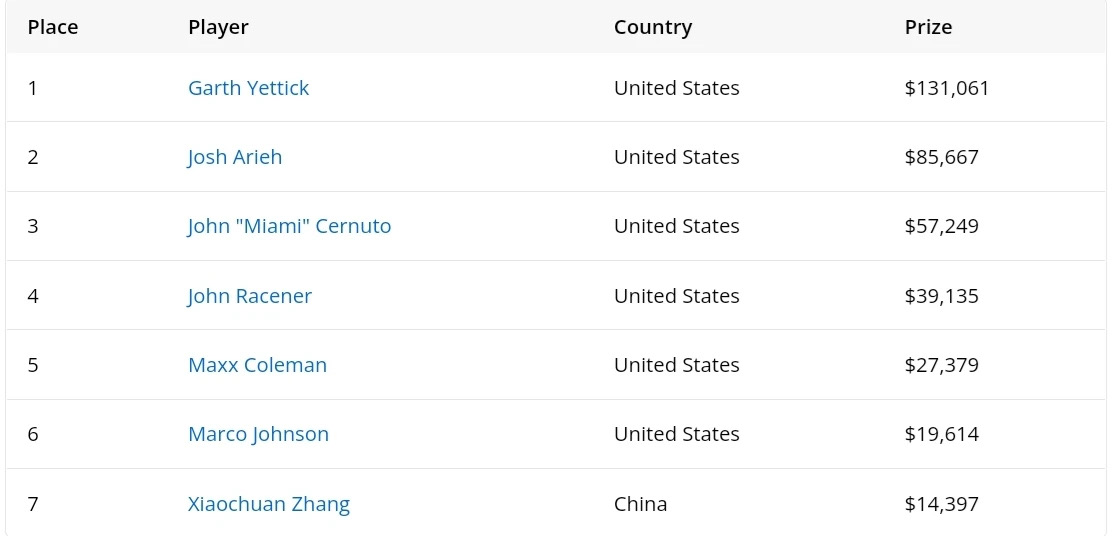
Task: Select the Country column header
Action: pos(653,27)
